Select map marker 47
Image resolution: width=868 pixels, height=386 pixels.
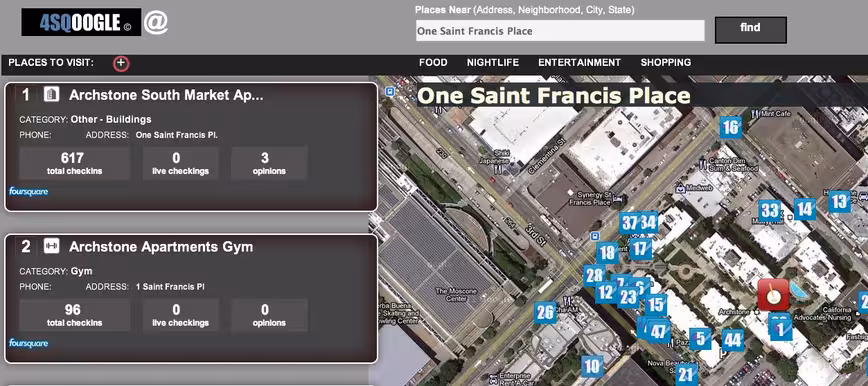coord(658,332)
